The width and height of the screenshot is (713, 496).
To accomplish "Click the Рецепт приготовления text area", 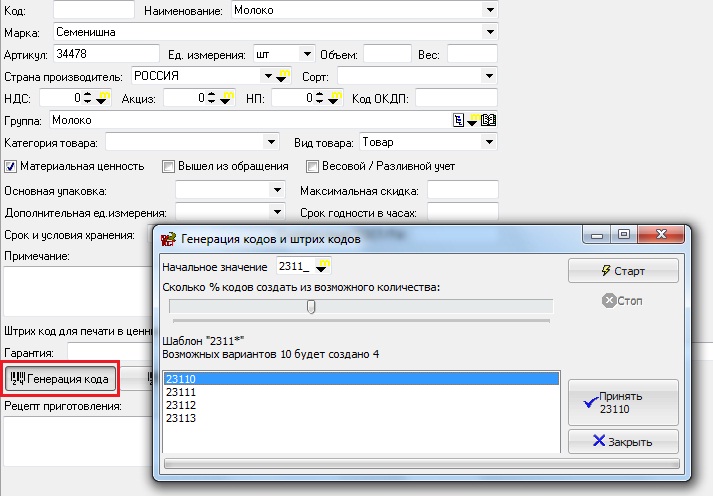I will (78, 441).
